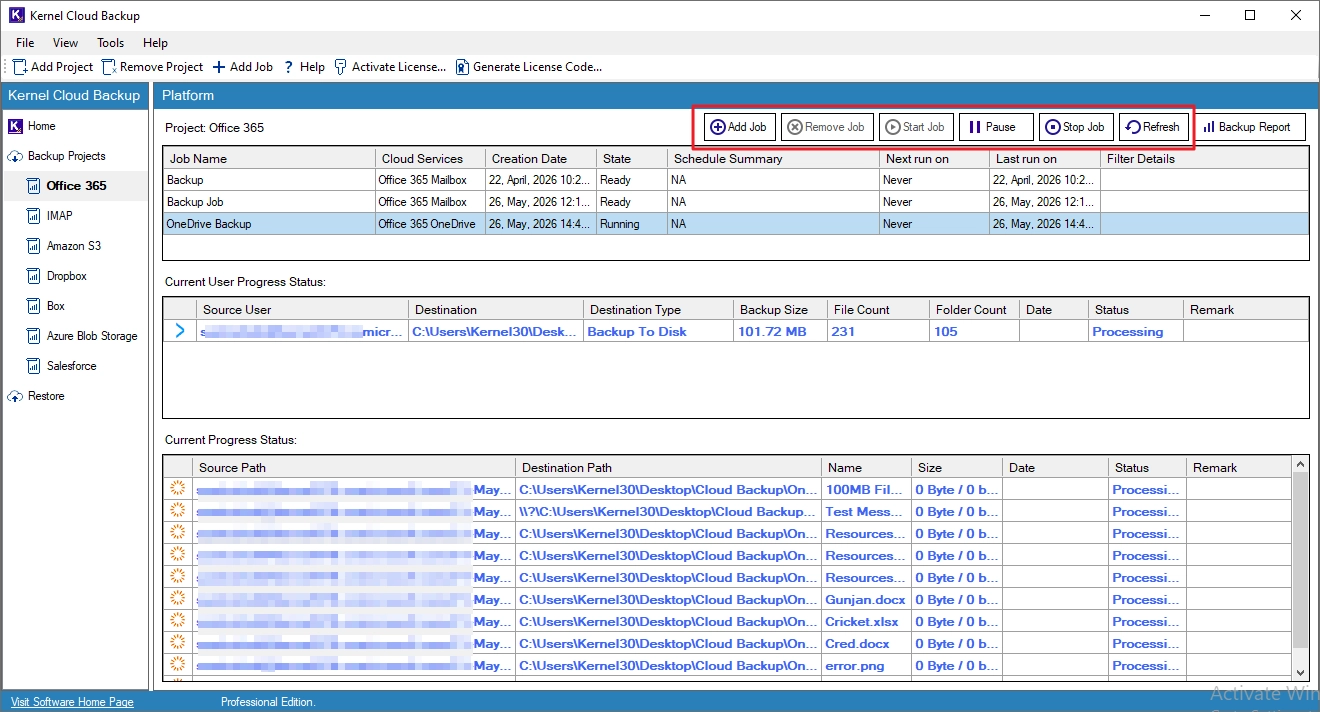Refresh the job list
The width and height of the screenshot is (1320, 712).
(x=1153, y=127)
